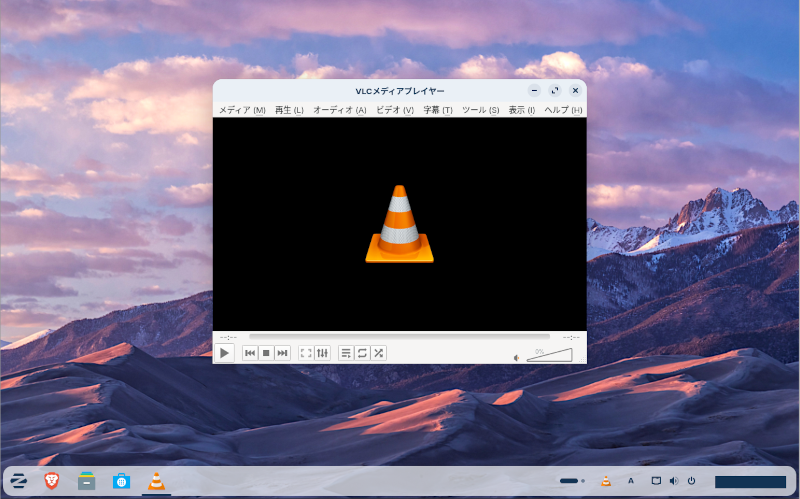Stop playback with the stop button
The height and width of the screenshot is (499, 800).
coord(266,353)
